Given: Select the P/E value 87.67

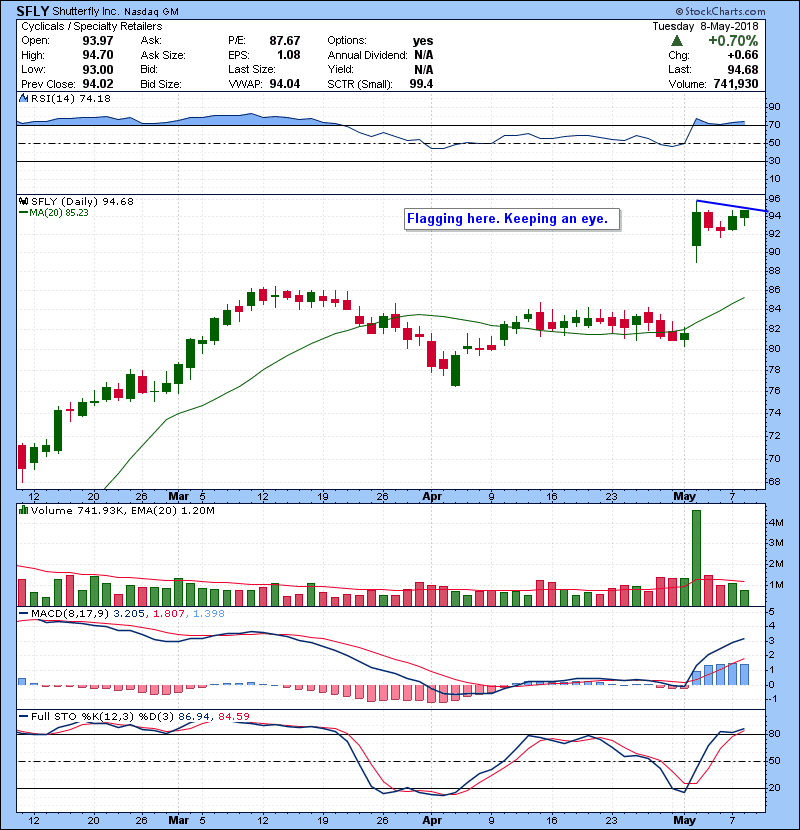Looking at the screenshot, I should tap(285, 41).
